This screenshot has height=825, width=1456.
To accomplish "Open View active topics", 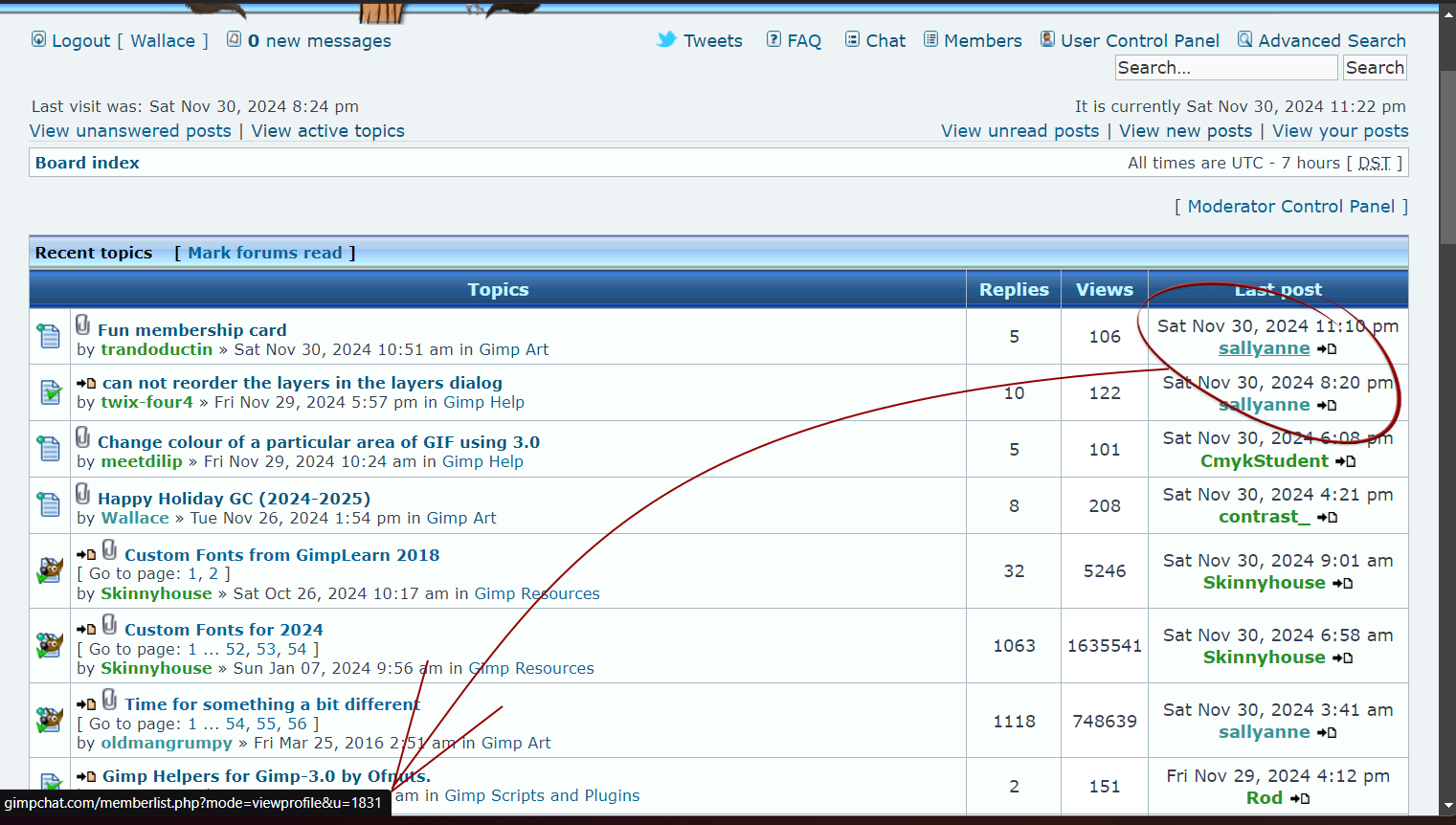I will pyautogui.click(x=328, y=131).
